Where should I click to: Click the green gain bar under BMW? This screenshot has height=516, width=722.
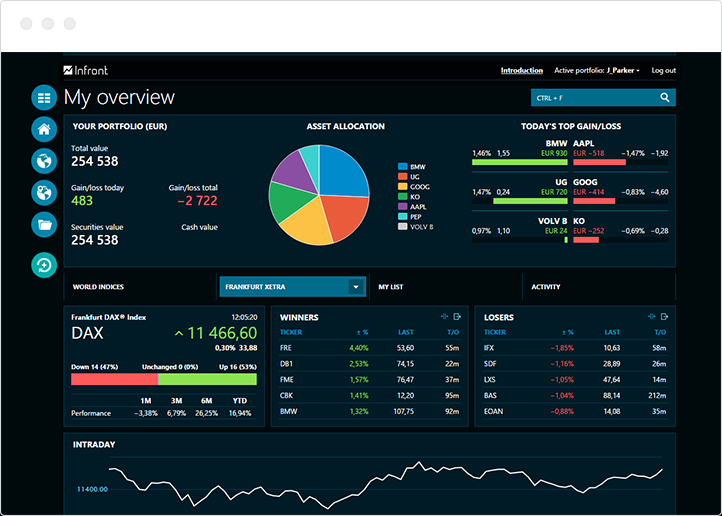519,162
